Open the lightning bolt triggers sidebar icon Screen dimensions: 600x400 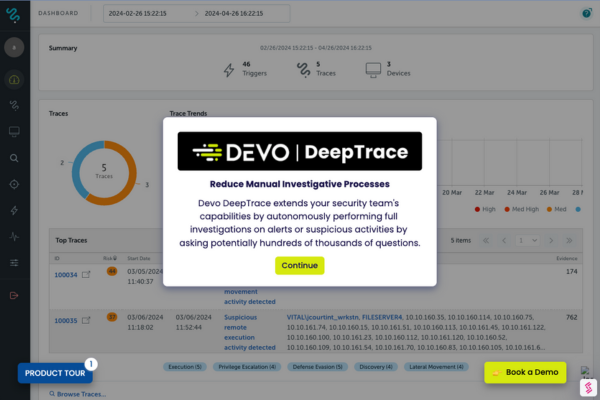(x=15, y=210)
